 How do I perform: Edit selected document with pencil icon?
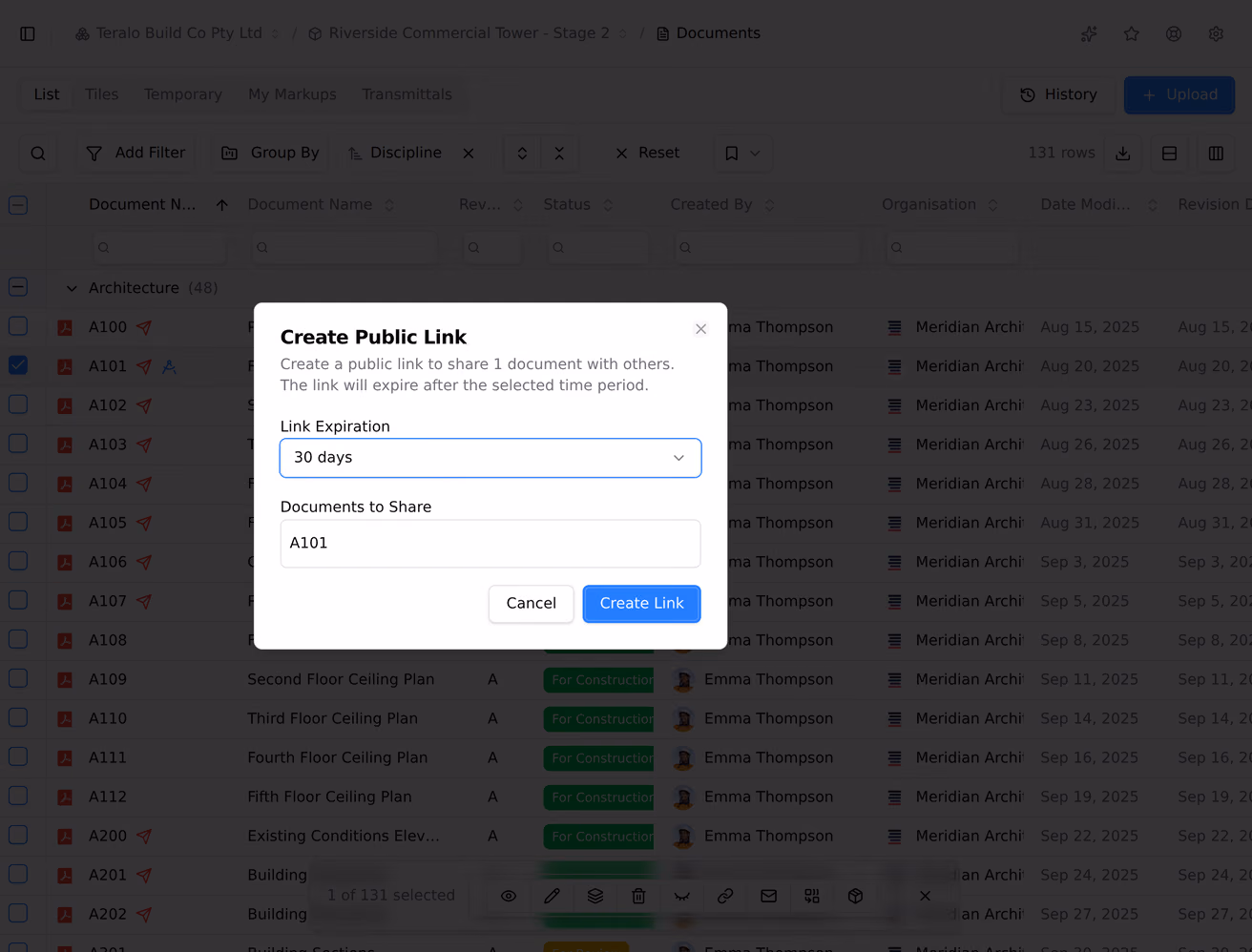pos(553,896)
